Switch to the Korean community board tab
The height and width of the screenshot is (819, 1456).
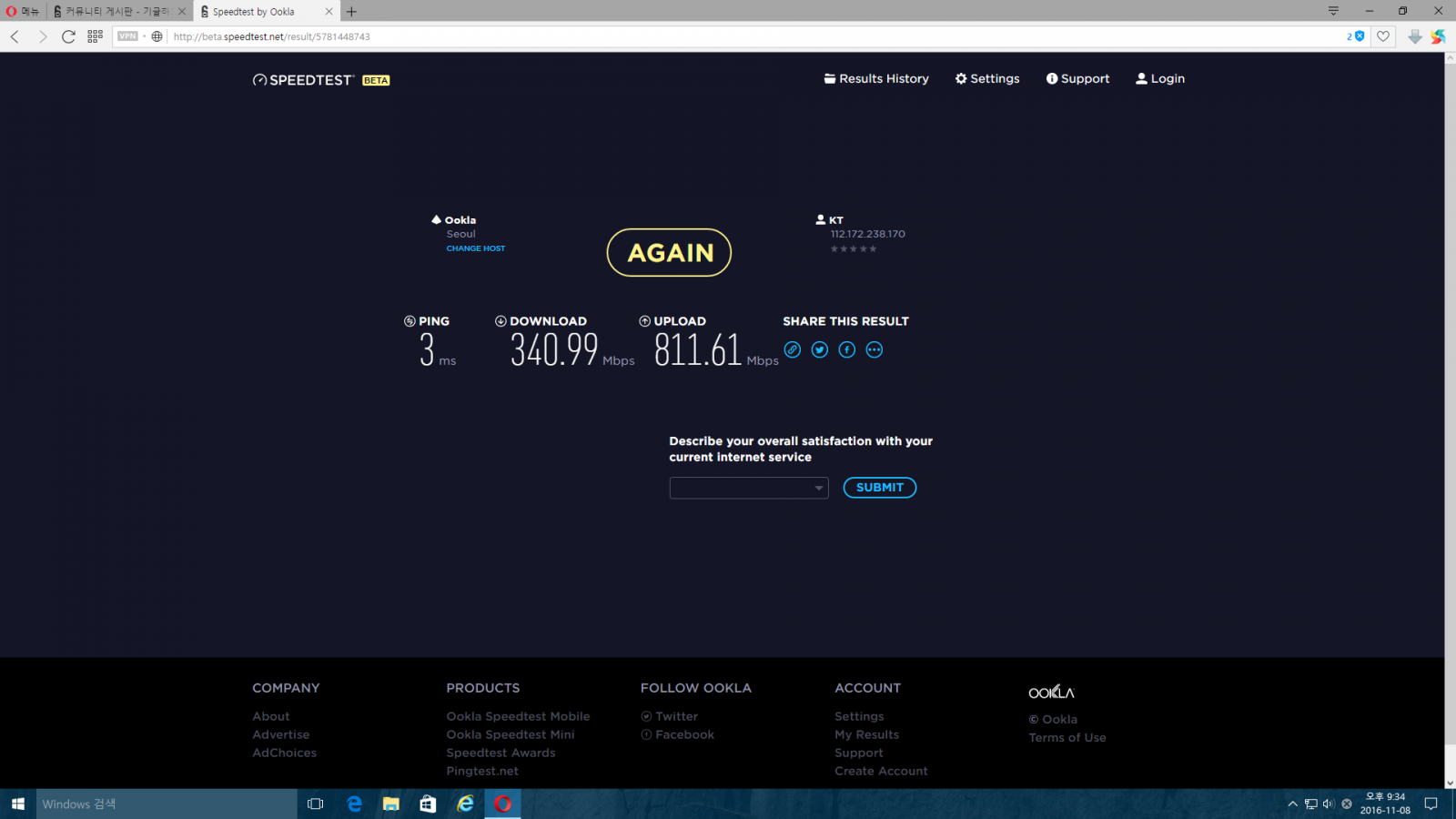click(x=118, y=12)
